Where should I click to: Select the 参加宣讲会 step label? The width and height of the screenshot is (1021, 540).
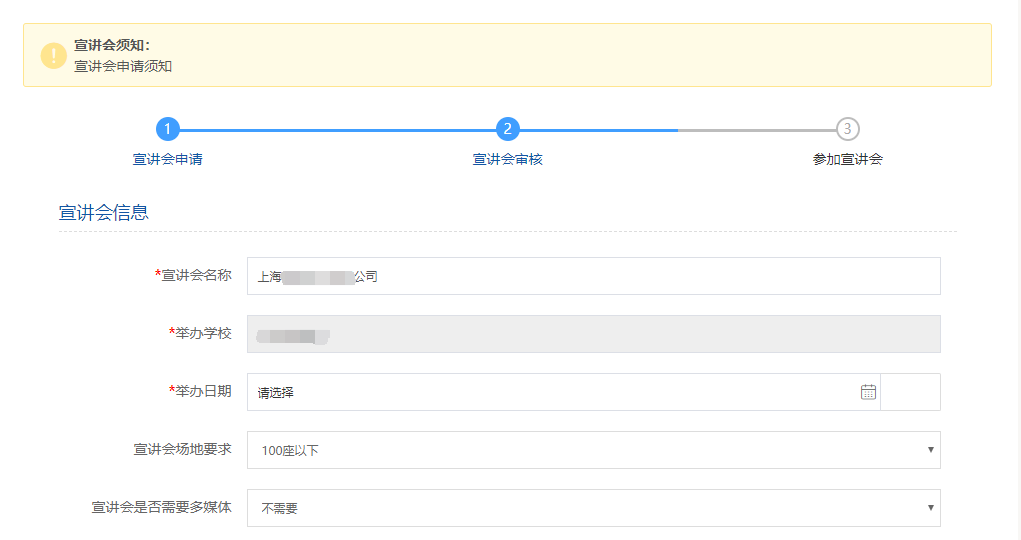coord(848,159)
